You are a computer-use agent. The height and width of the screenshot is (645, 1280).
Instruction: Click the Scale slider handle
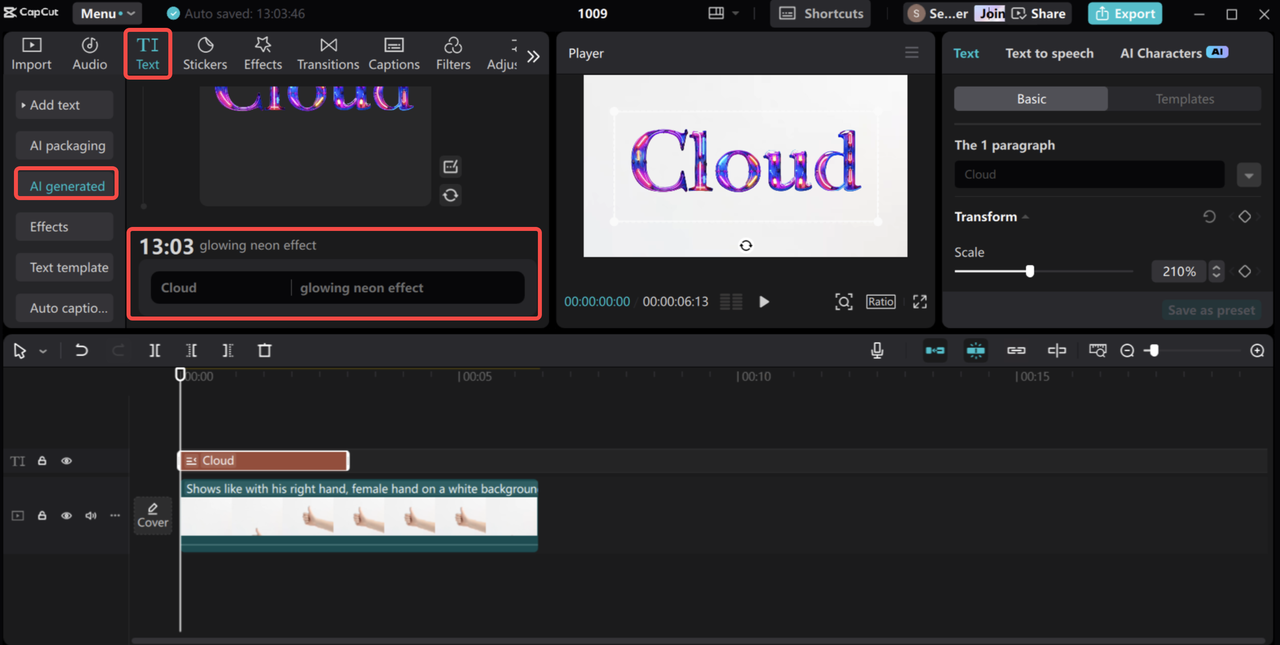tap(1029, 272)
